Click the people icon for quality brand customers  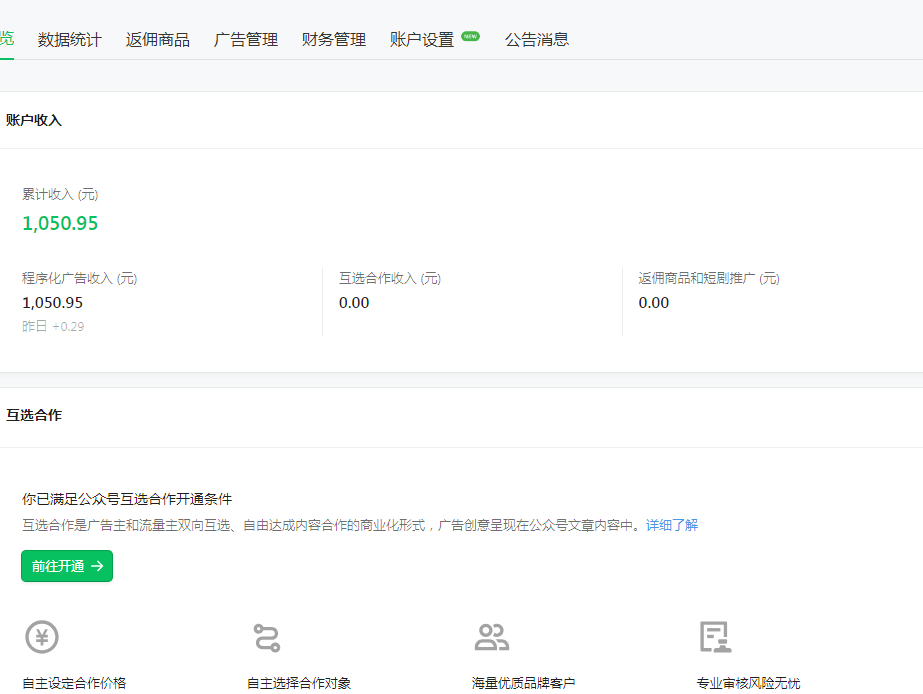point(491,637)
